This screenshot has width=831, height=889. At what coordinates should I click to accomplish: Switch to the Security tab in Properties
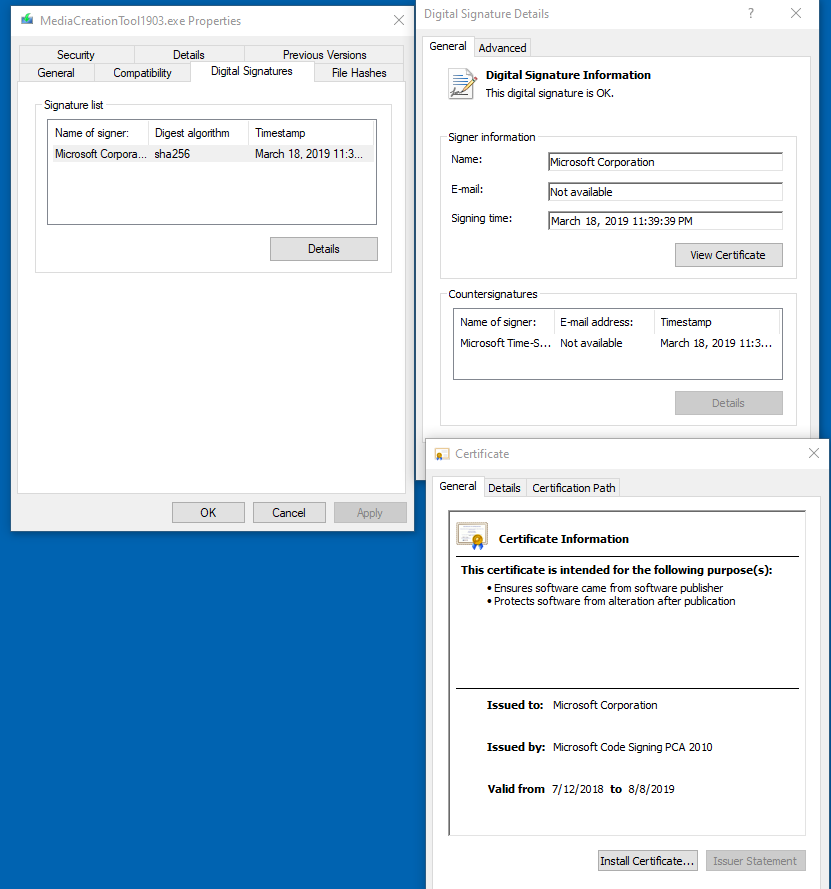tap(76, 54)
